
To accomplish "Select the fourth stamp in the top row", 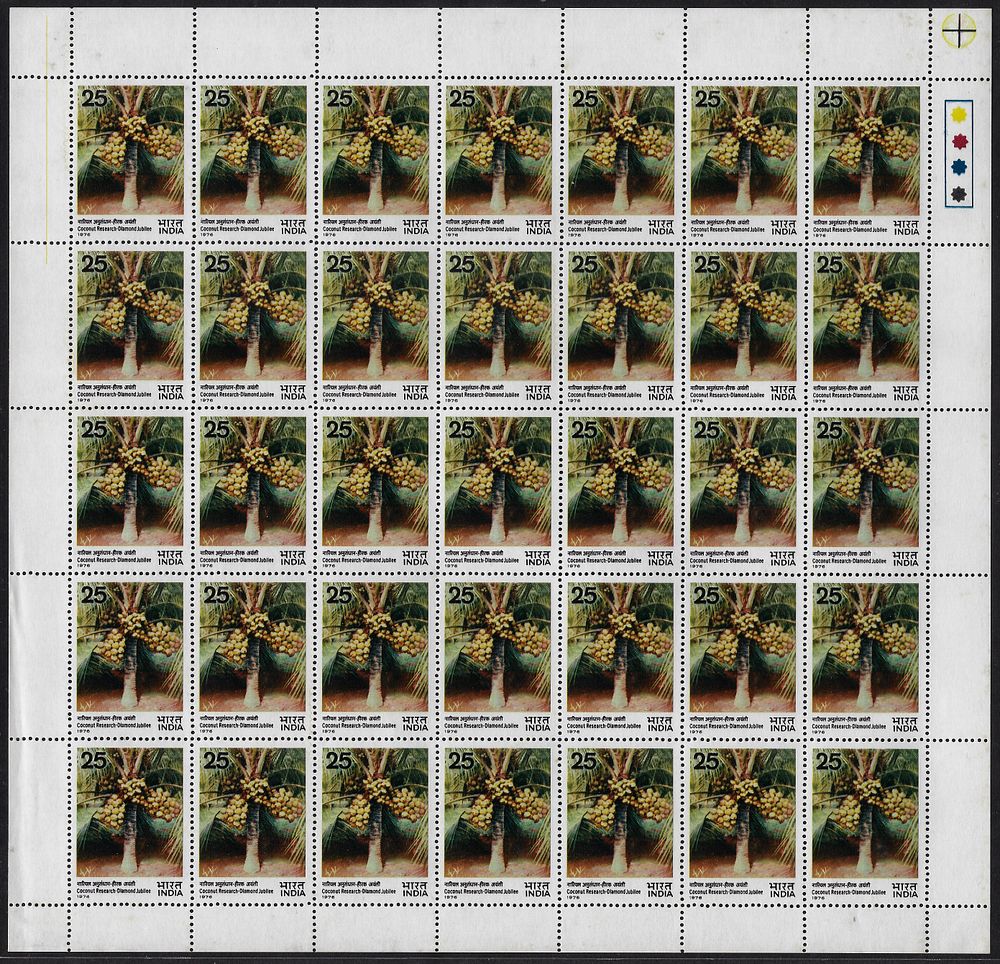I will click(498, 161).
